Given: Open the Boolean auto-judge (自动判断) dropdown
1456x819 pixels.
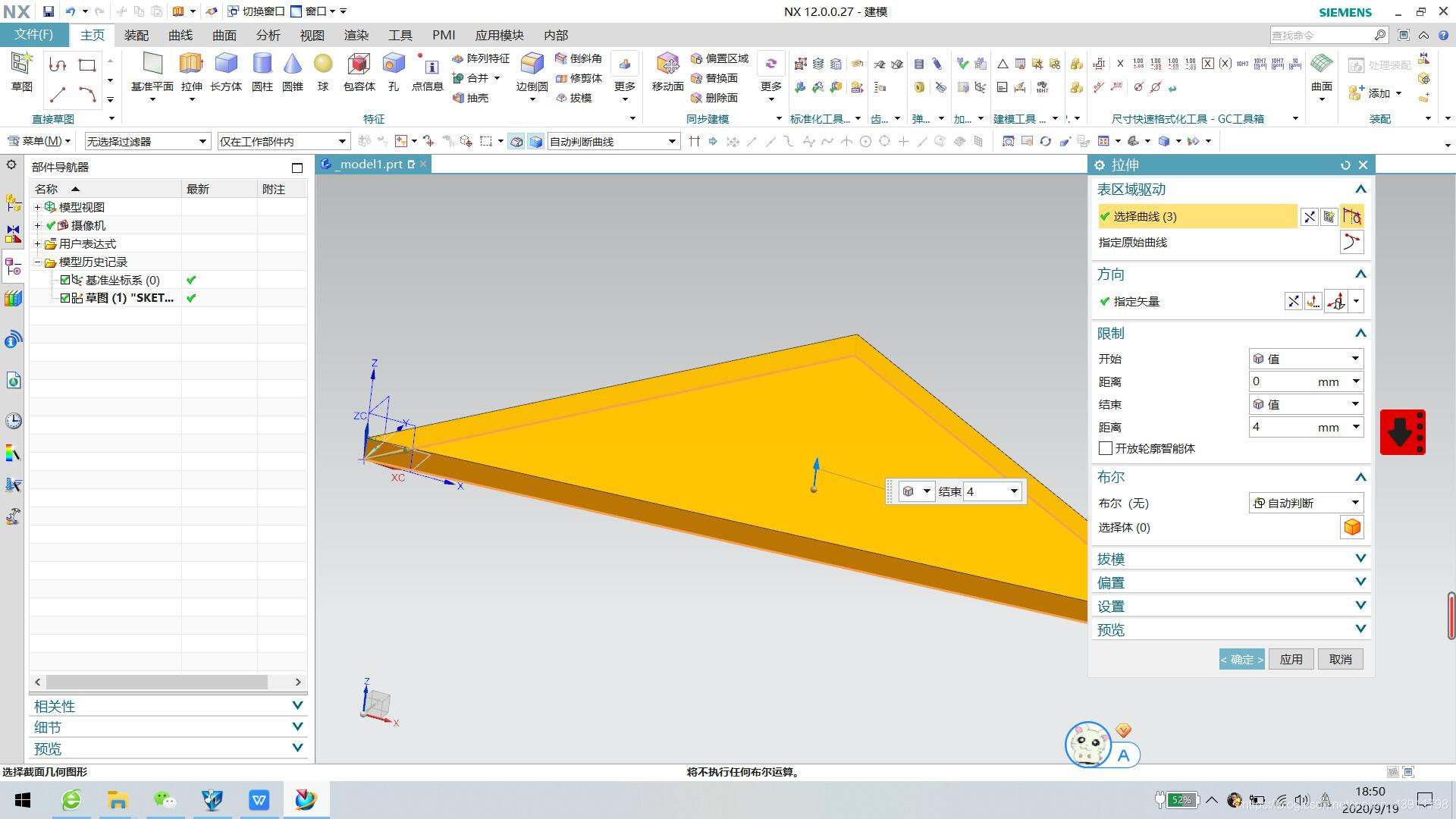Looking at the screenshot, I should click(1306, 503).
